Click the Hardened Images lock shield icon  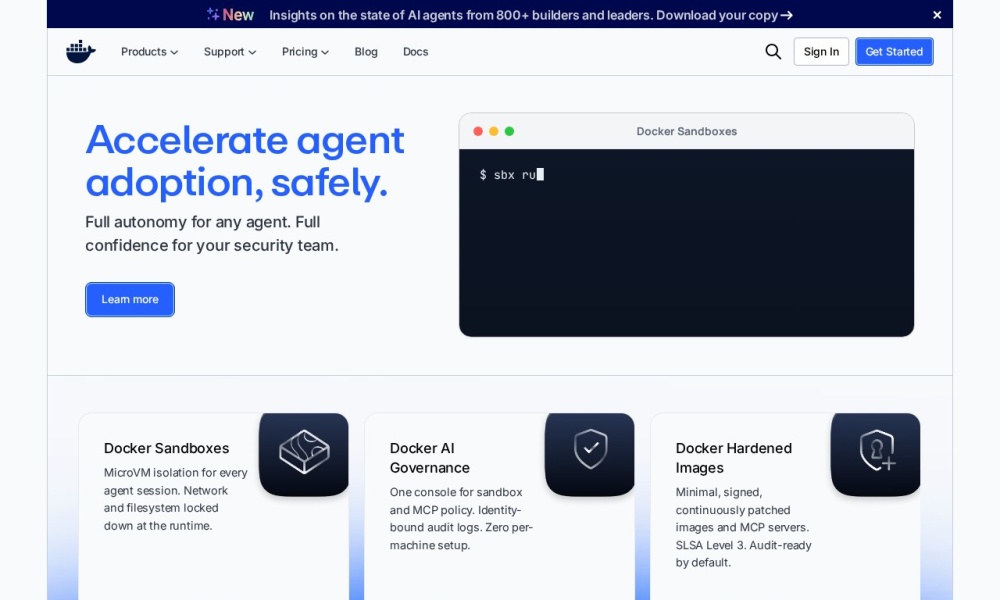click(876, 453)
